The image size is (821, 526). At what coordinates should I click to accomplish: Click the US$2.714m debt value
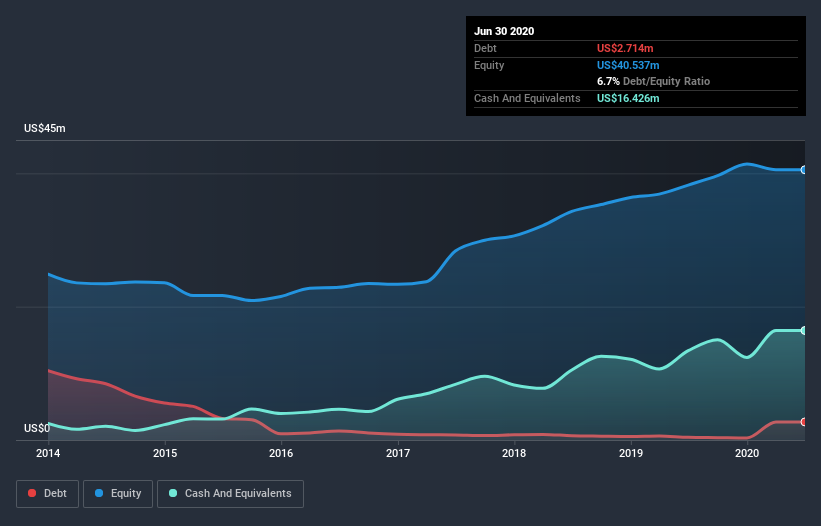[625, 48]
